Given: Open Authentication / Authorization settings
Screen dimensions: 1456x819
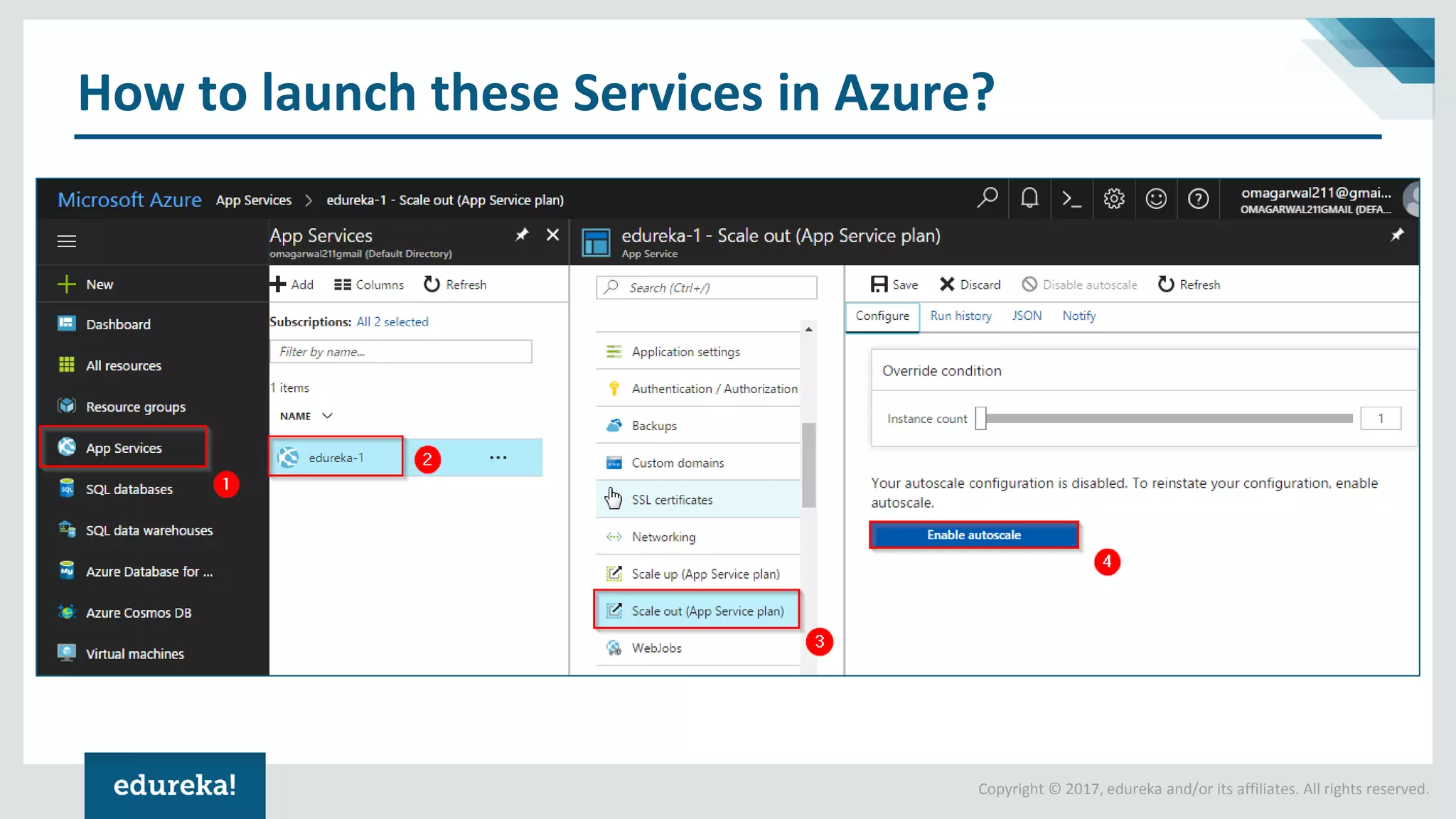Looking at the screenshot, I should click(698, 388).
